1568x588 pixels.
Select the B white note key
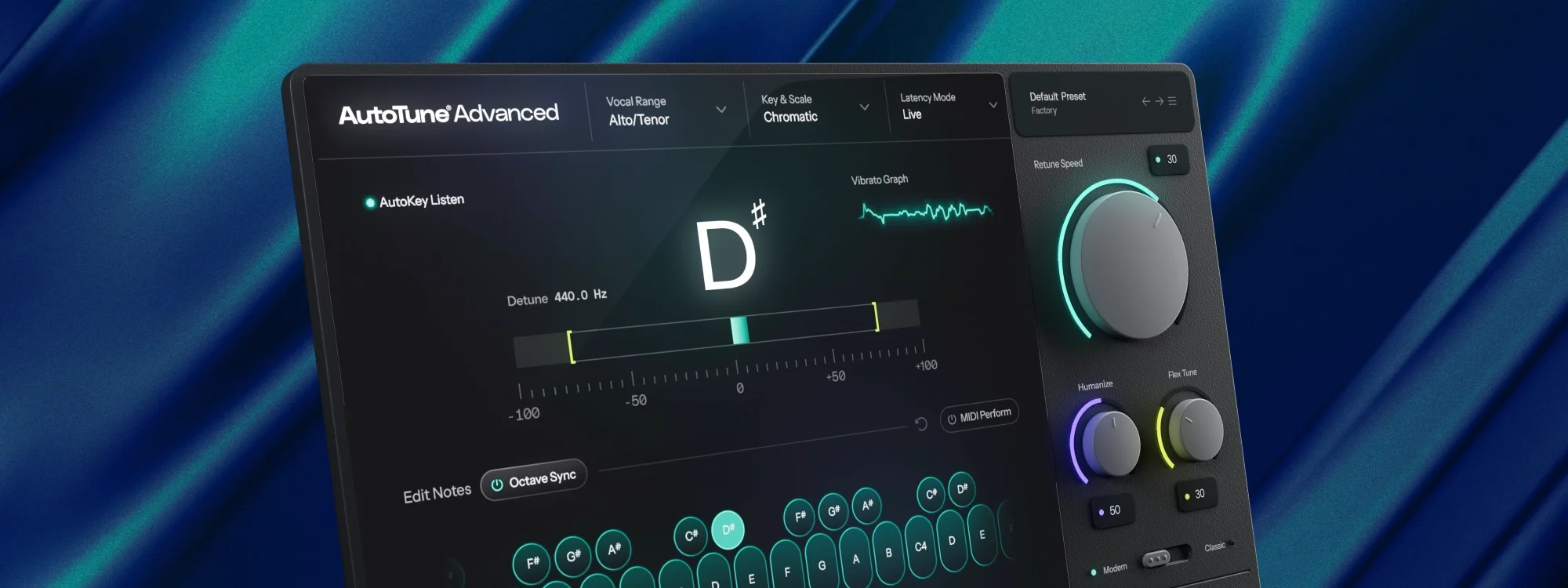pyautogui.click(x=888, y=552)
